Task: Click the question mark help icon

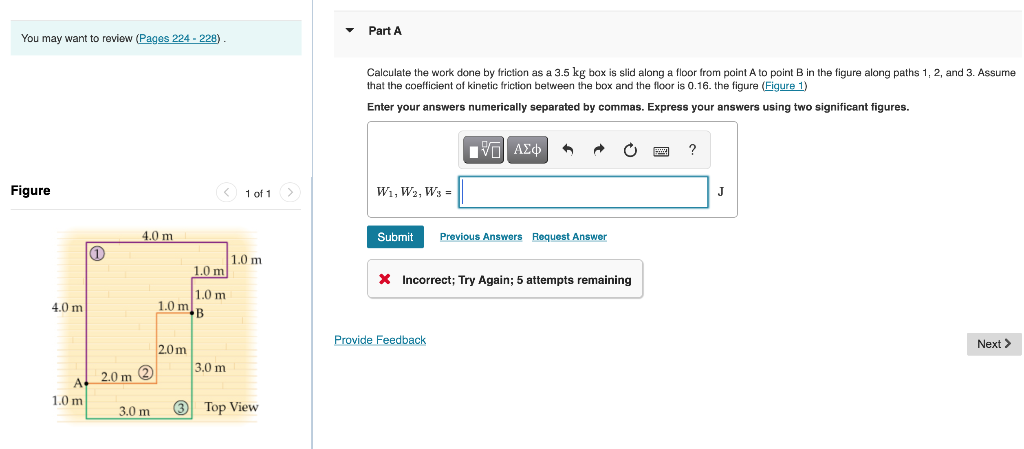Action: [x=692, y=150]
